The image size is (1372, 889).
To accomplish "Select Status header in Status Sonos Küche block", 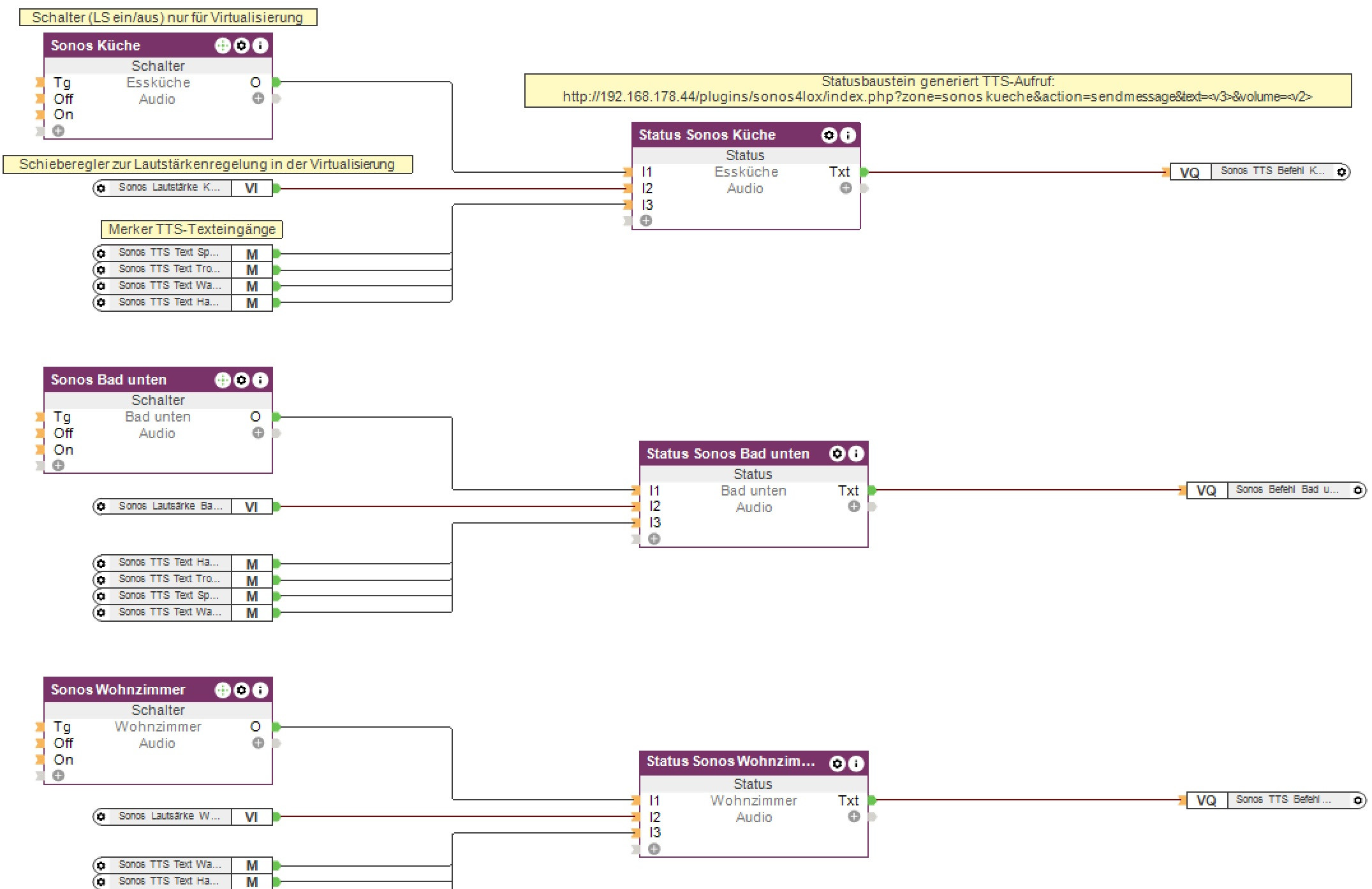I will pos(745,155).
